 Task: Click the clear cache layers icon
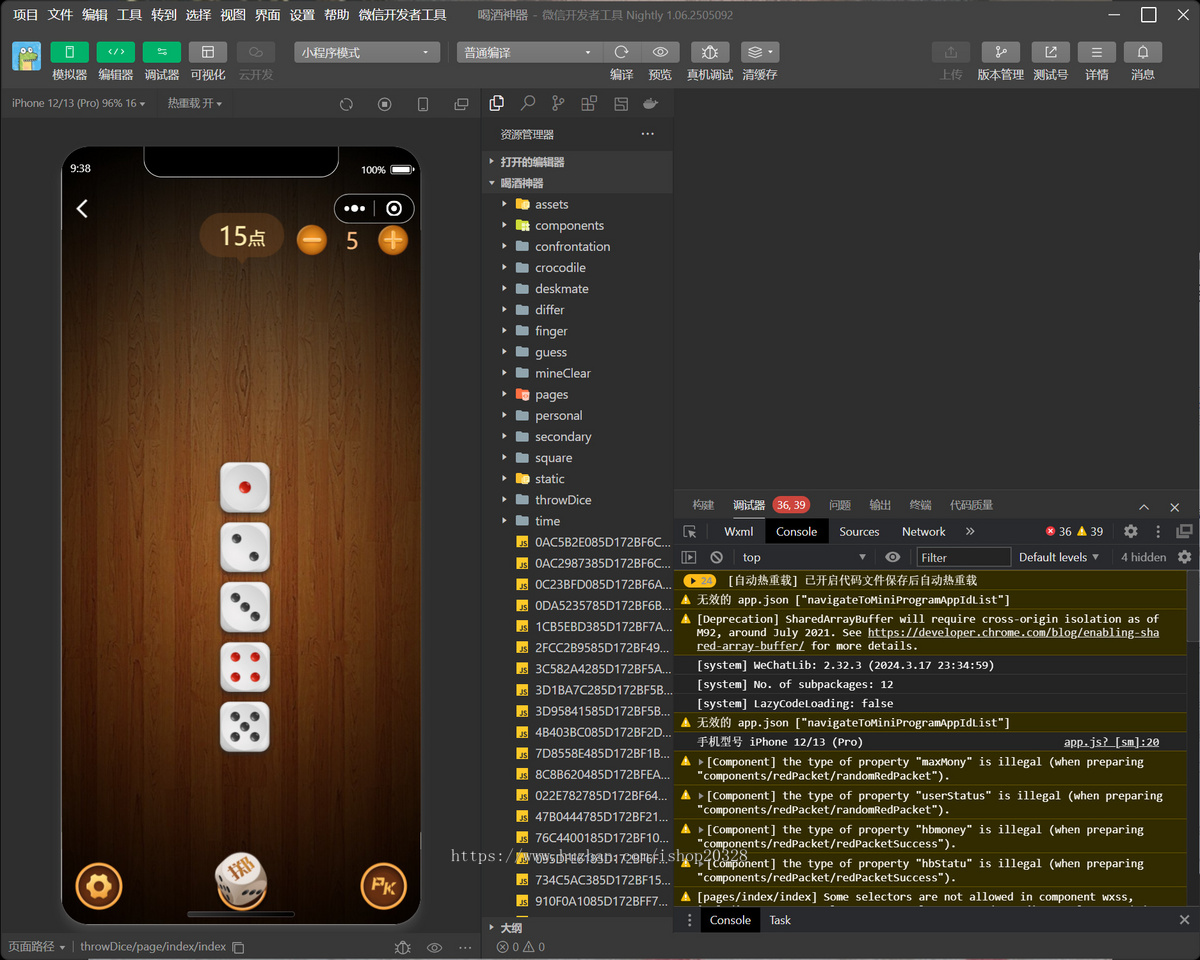click(760, 52)
